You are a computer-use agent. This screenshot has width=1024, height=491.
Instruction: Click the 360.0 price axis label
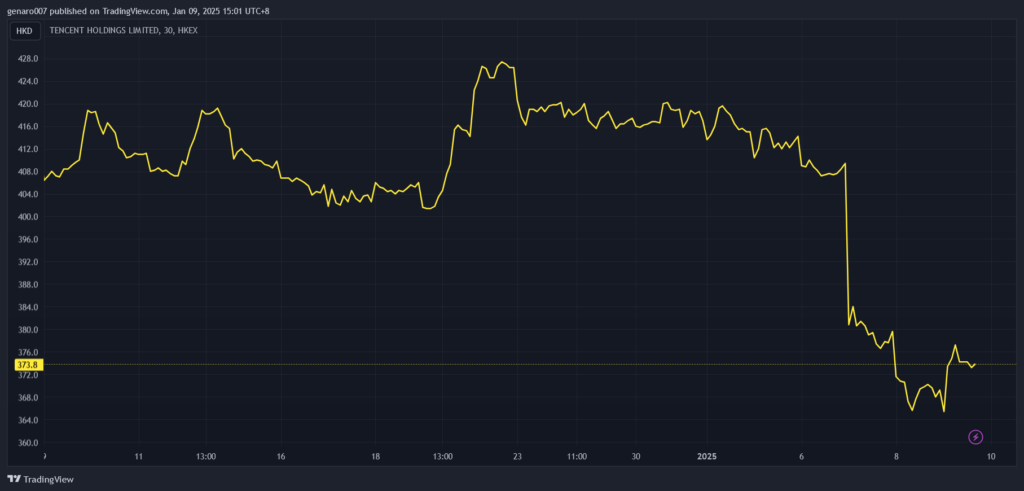pyautogui.click(x=28, y=443)
